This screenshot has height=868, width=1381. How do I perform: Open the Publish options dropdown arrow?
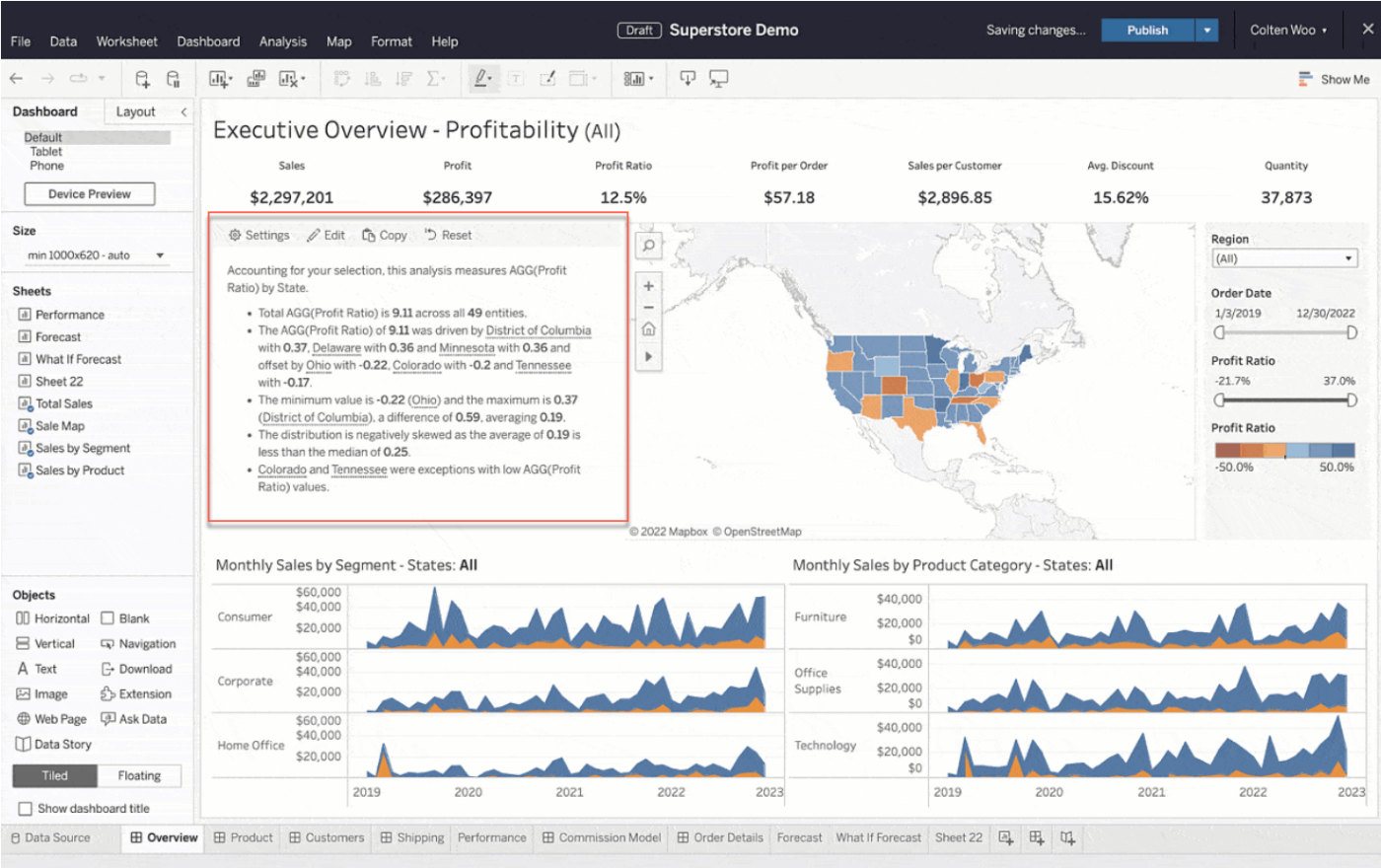(x=1207, y=31)
